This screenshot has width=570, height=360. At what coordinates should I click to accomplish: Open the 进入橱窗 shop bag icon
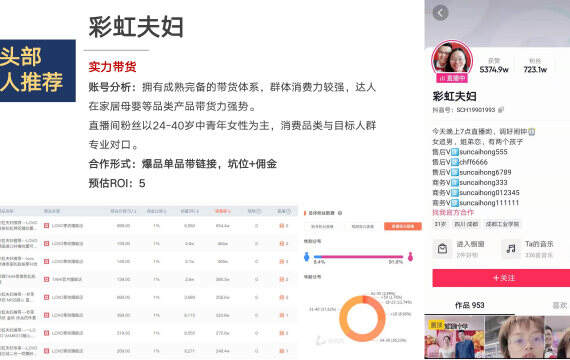[442, 249]
